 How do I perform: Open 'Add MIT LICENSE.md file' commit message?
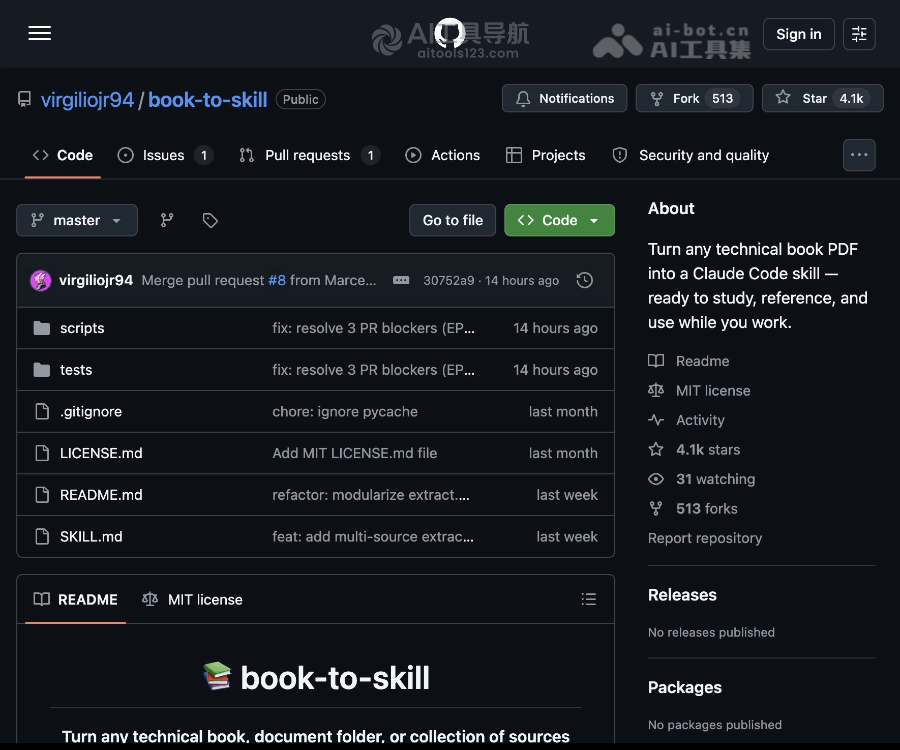pyautogui.click(x=355, y=453)
